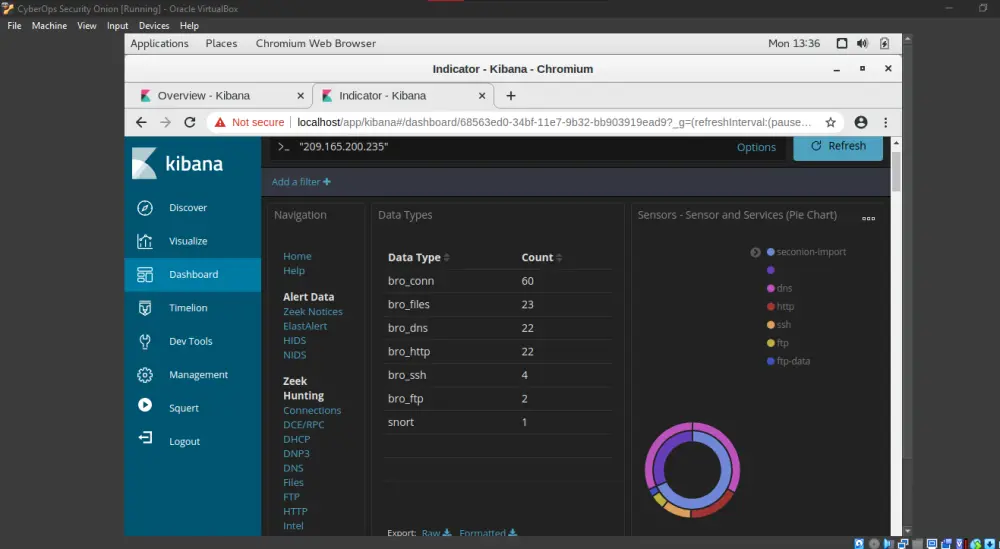The image size is (1000, 549).
Task: Toggle seconion-import legend color dot
Action: pyautogui.click(x=770, y=253)
